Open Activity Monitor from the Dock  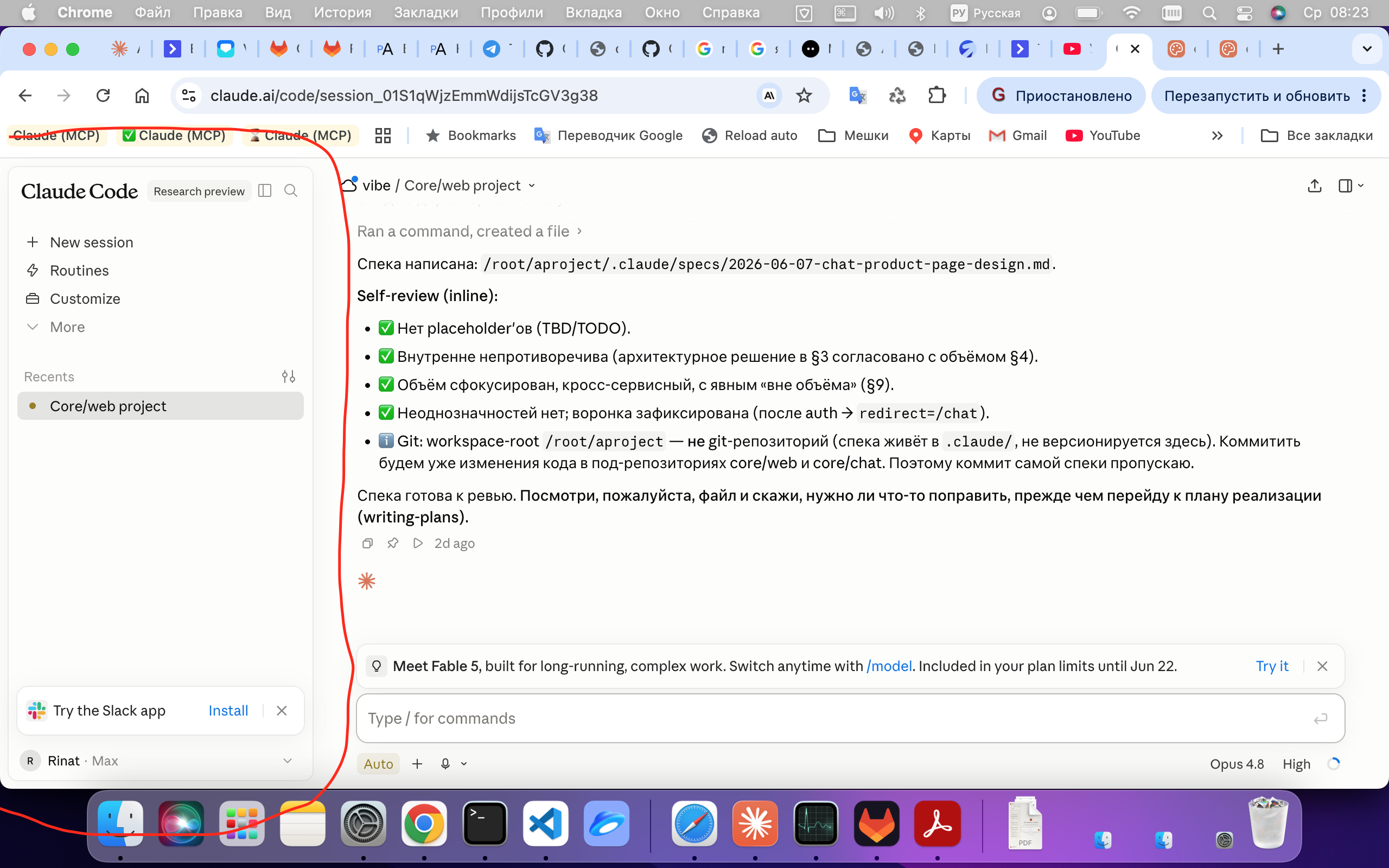pyautogui.click(x=816, y=823)
